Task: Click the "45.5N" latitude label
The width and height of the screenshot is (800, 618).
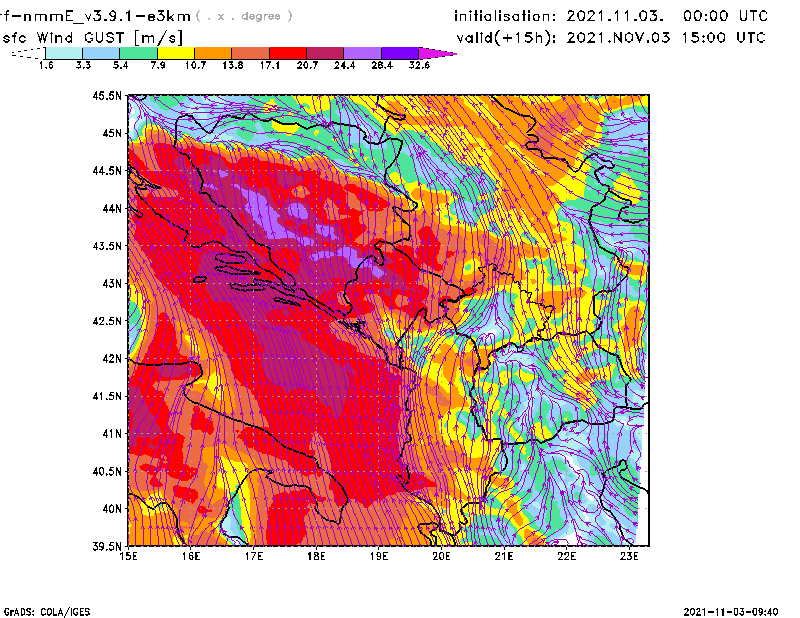Action: 107,95
